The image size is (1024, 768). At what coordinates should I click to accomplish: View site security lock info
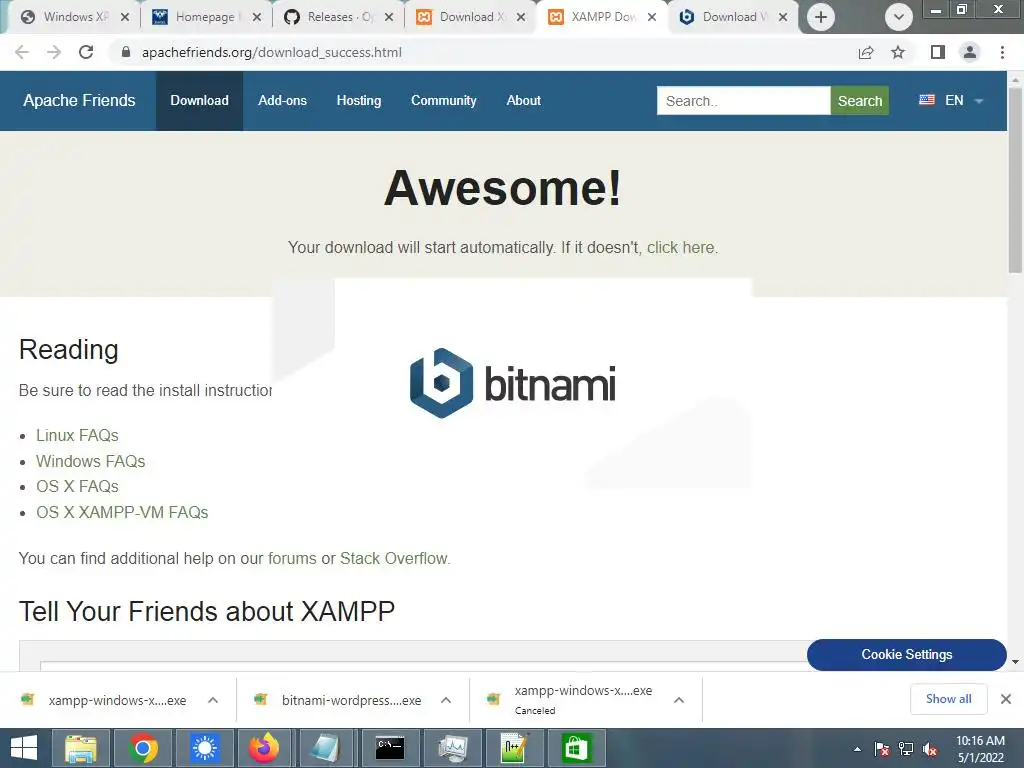click(126, 52)
